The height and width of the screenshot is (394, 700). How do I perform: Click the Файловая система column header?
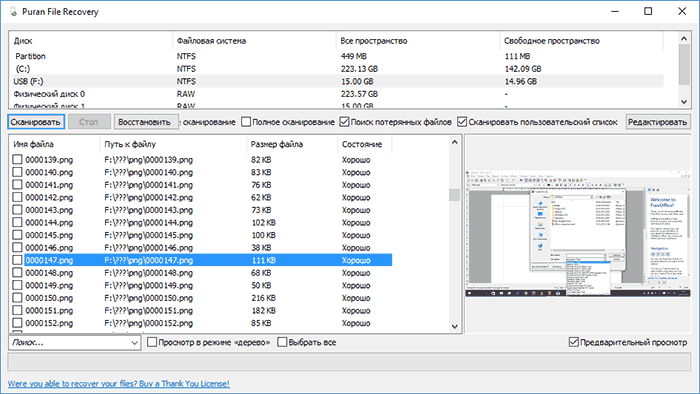254,41
